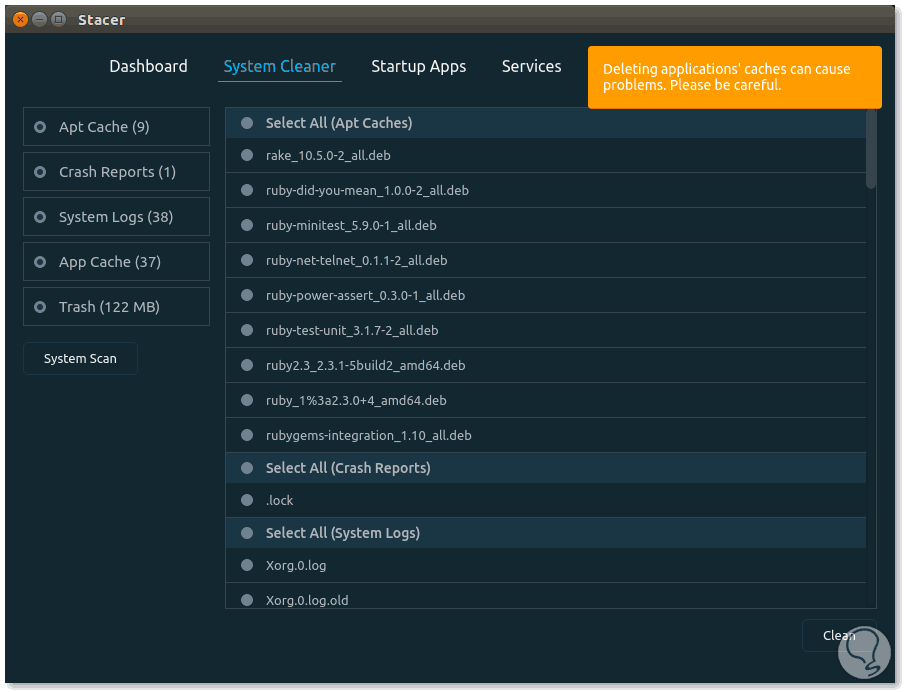Check Select All (Crash Reports) header
Image resolution: width=904 pixels, height=692 pixels.
click(247, 468)
